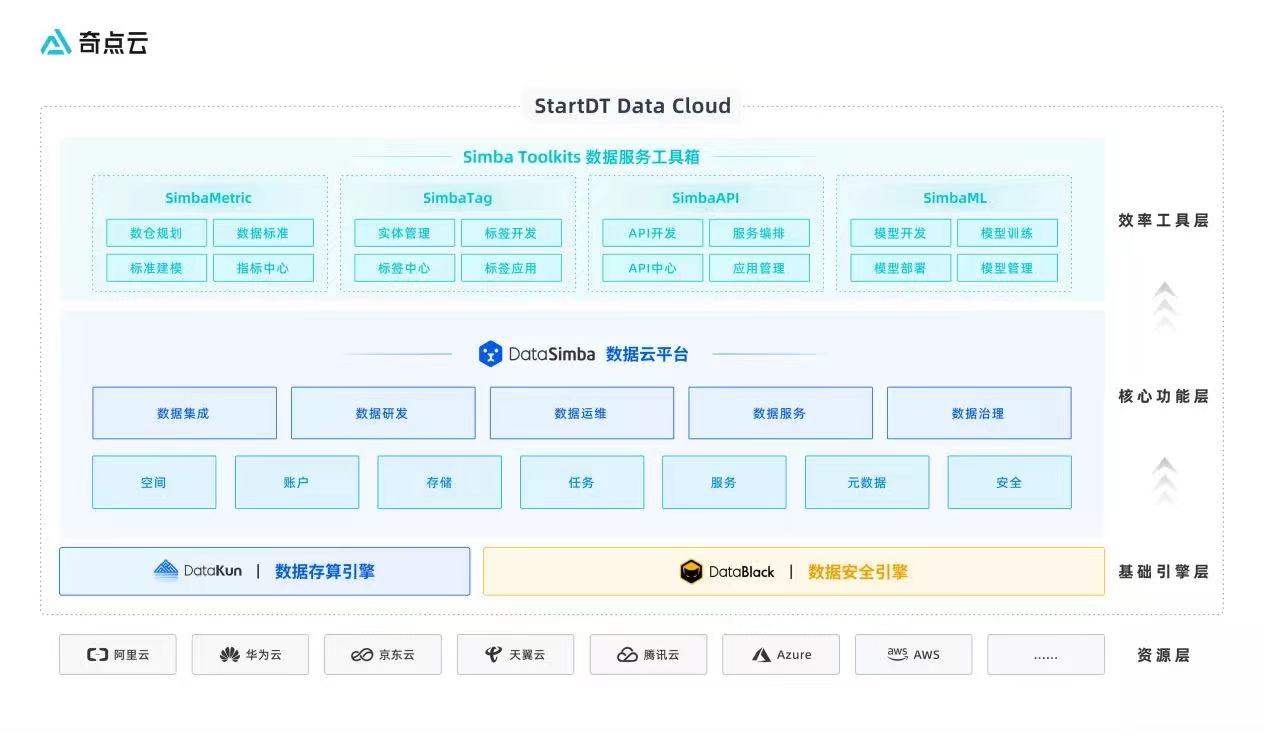Click the 模型开发 box
1265x736 pixels.
[x=900, y=233]
